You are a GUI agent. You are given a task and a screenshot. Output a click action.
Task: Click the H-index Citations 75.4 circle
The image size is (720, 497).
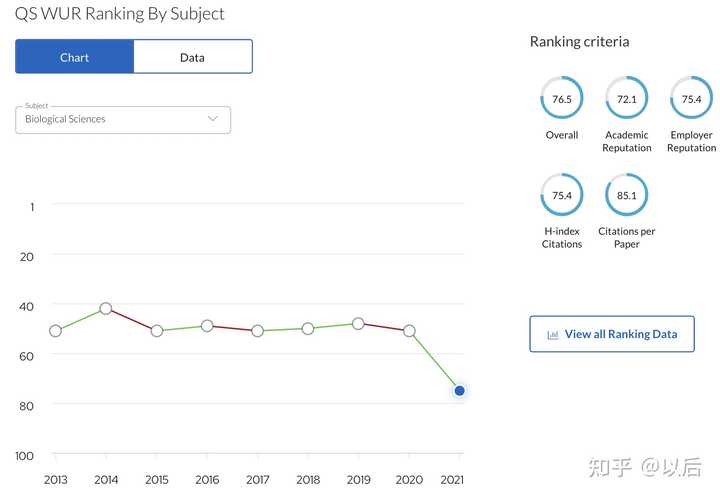click(x=562, y=194)
